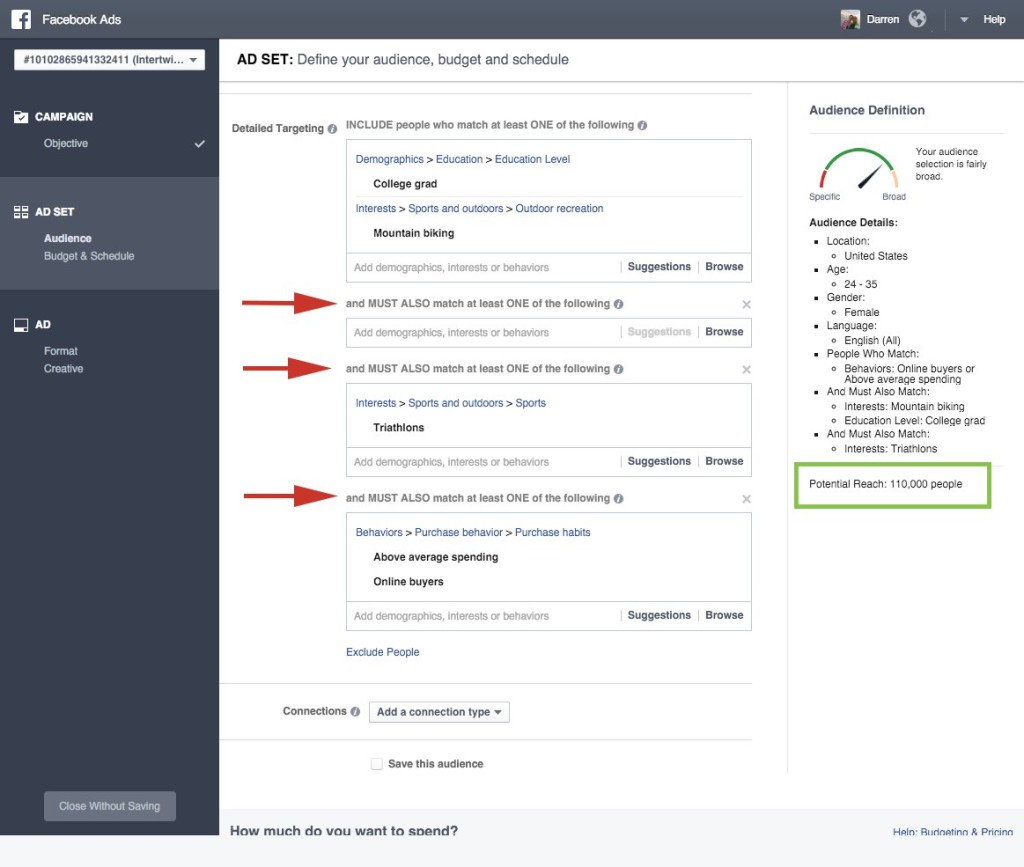Open the dropdown arrow beside Help

point(964,19)
